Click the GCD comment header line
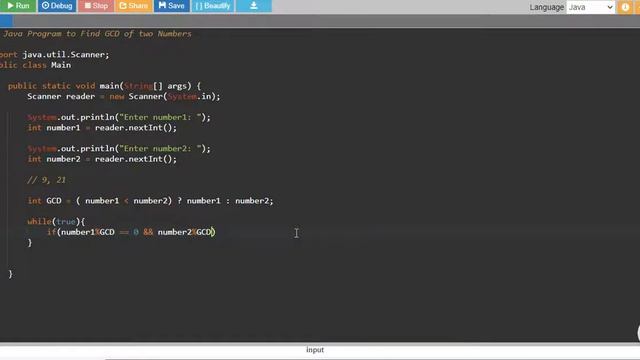The width and height of the screenshot is (640, 360). coord(96,34)
